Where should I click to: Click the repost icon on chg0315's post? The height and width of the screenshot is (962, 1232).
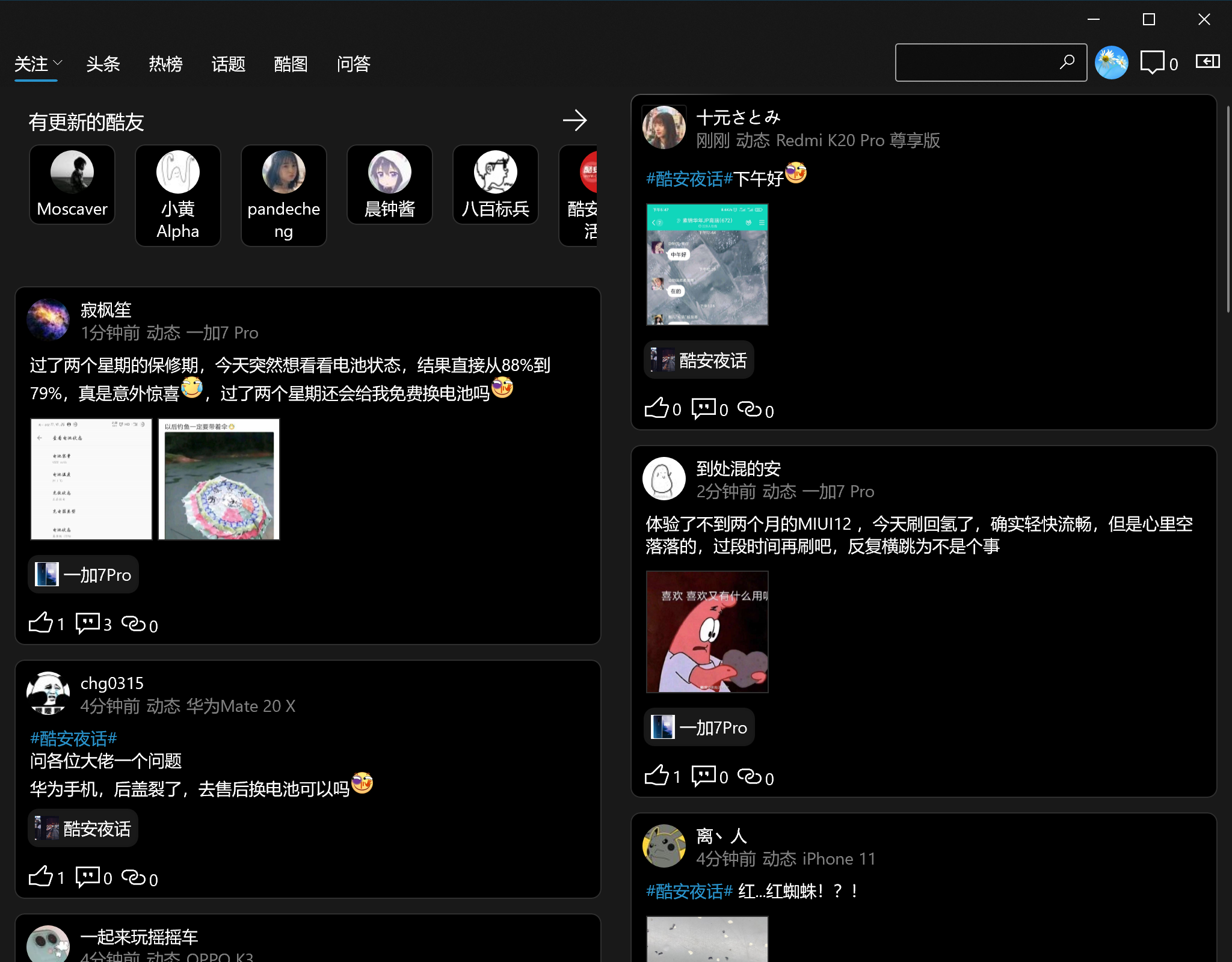click(x=134, y=877)
